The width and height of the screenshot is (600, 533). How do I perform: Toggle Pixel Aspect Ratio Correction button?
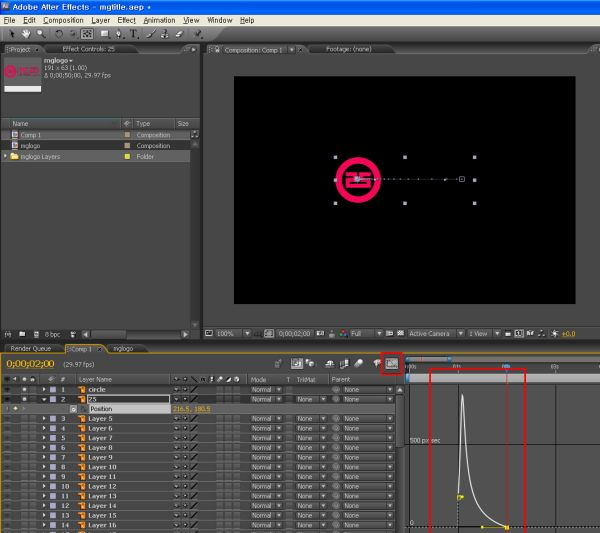[507, 334]
